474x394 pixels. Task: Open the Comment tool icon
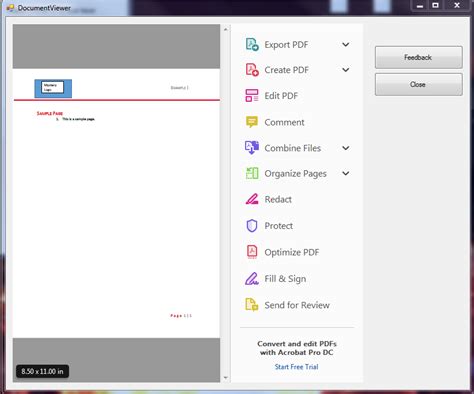coord(252,122)
